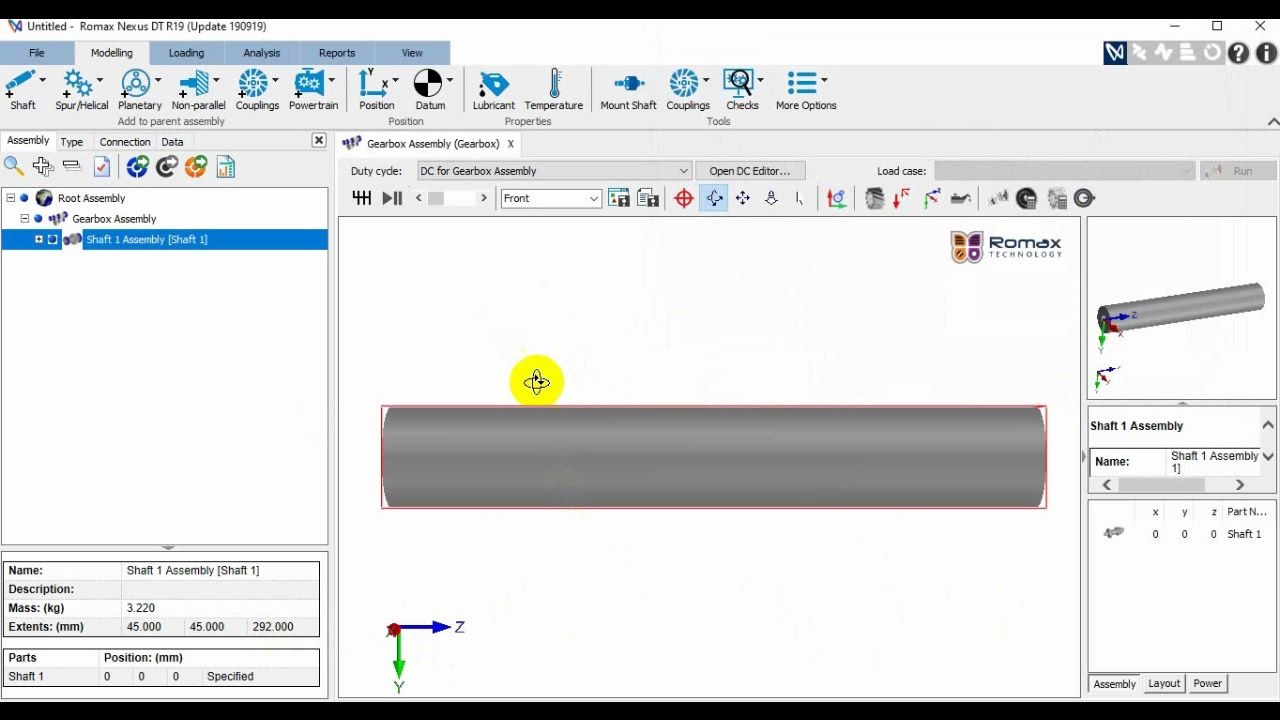Select the Mount Shaft tool
This screenshot has width=1280, height=720.
pyautogui.click(x=628, y=88)
